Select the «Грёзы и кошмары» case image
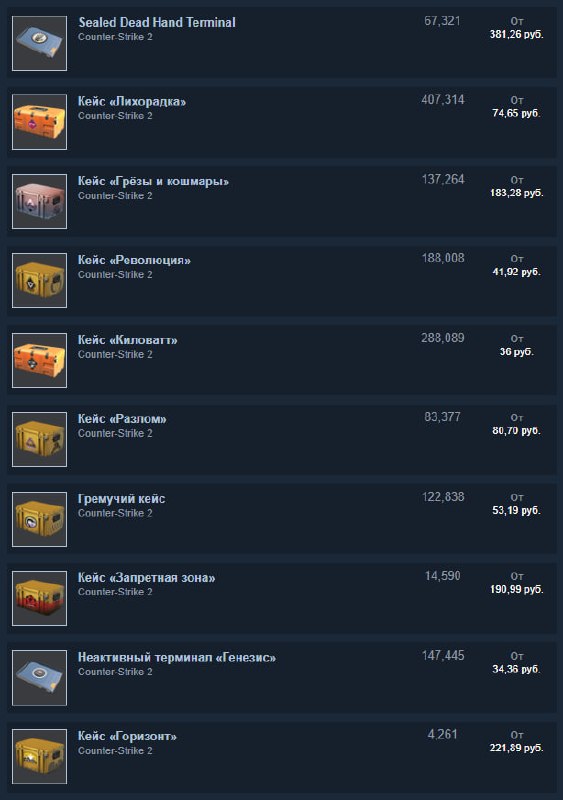This screenshot has height=800, width=563. (39, 202)
